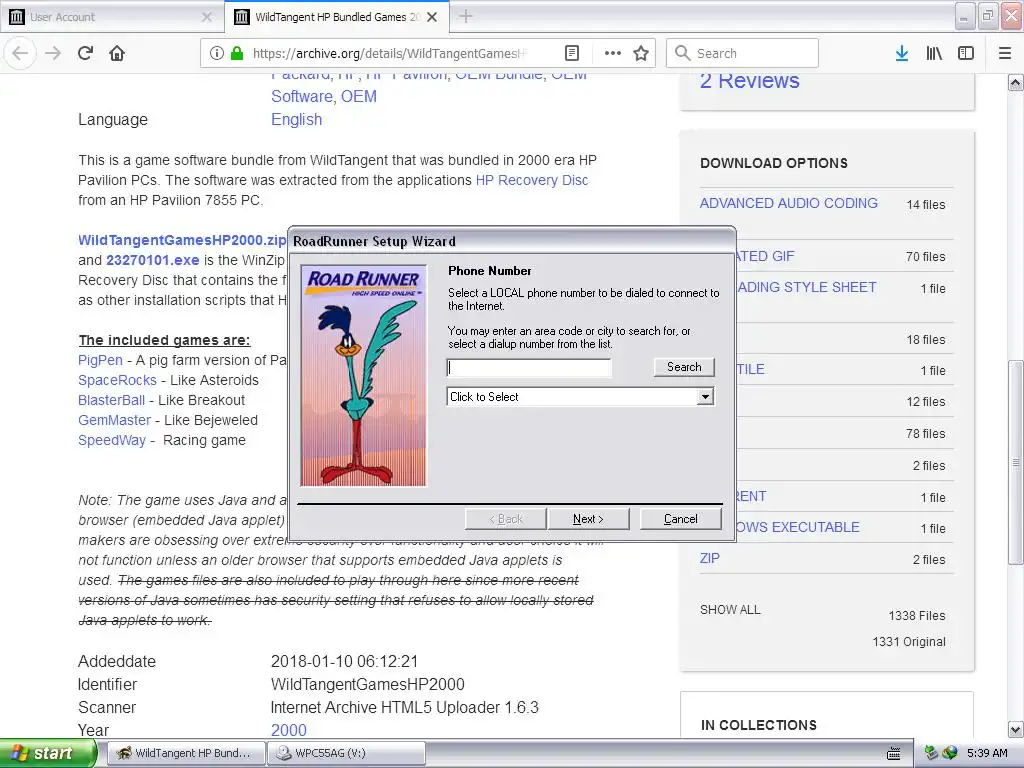This screenshot has height=768, width=1024.
Task: Click the globe system tray icon
Action: coord(950,753)
